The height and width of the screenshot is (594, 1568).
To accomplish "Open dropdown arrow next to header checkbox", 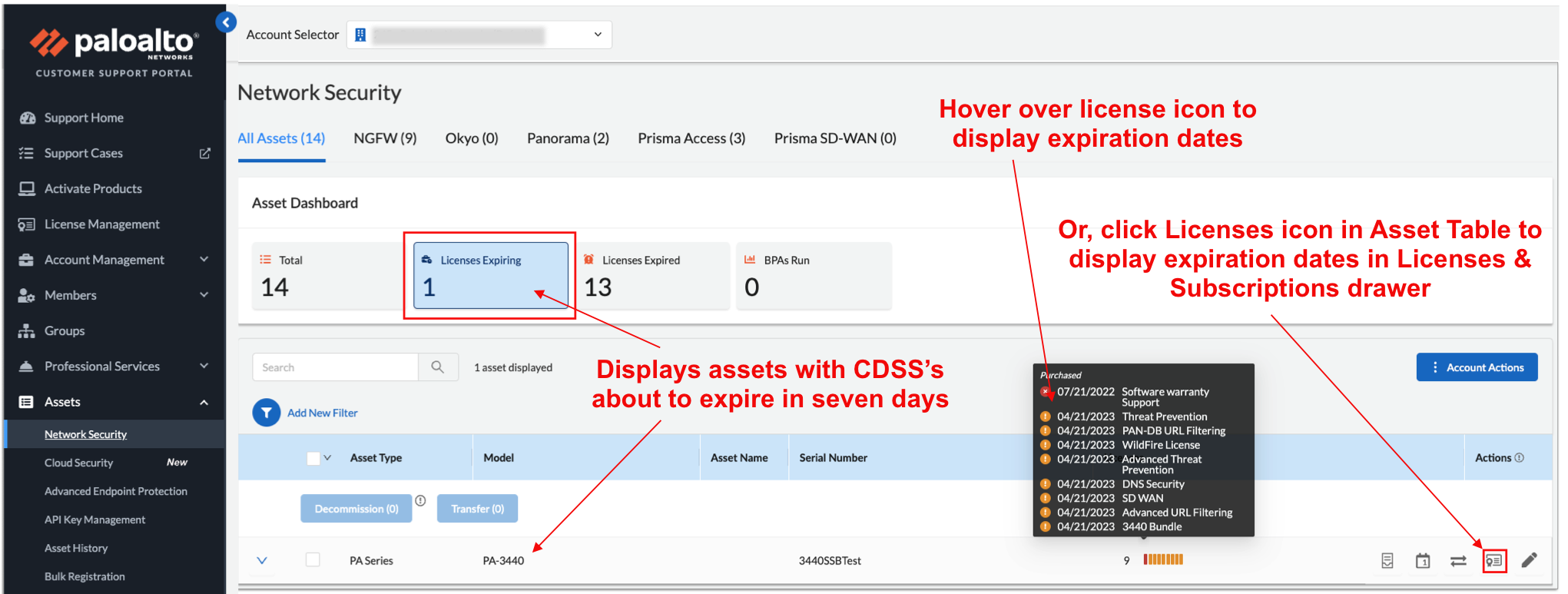I will (x=327, y=458).
